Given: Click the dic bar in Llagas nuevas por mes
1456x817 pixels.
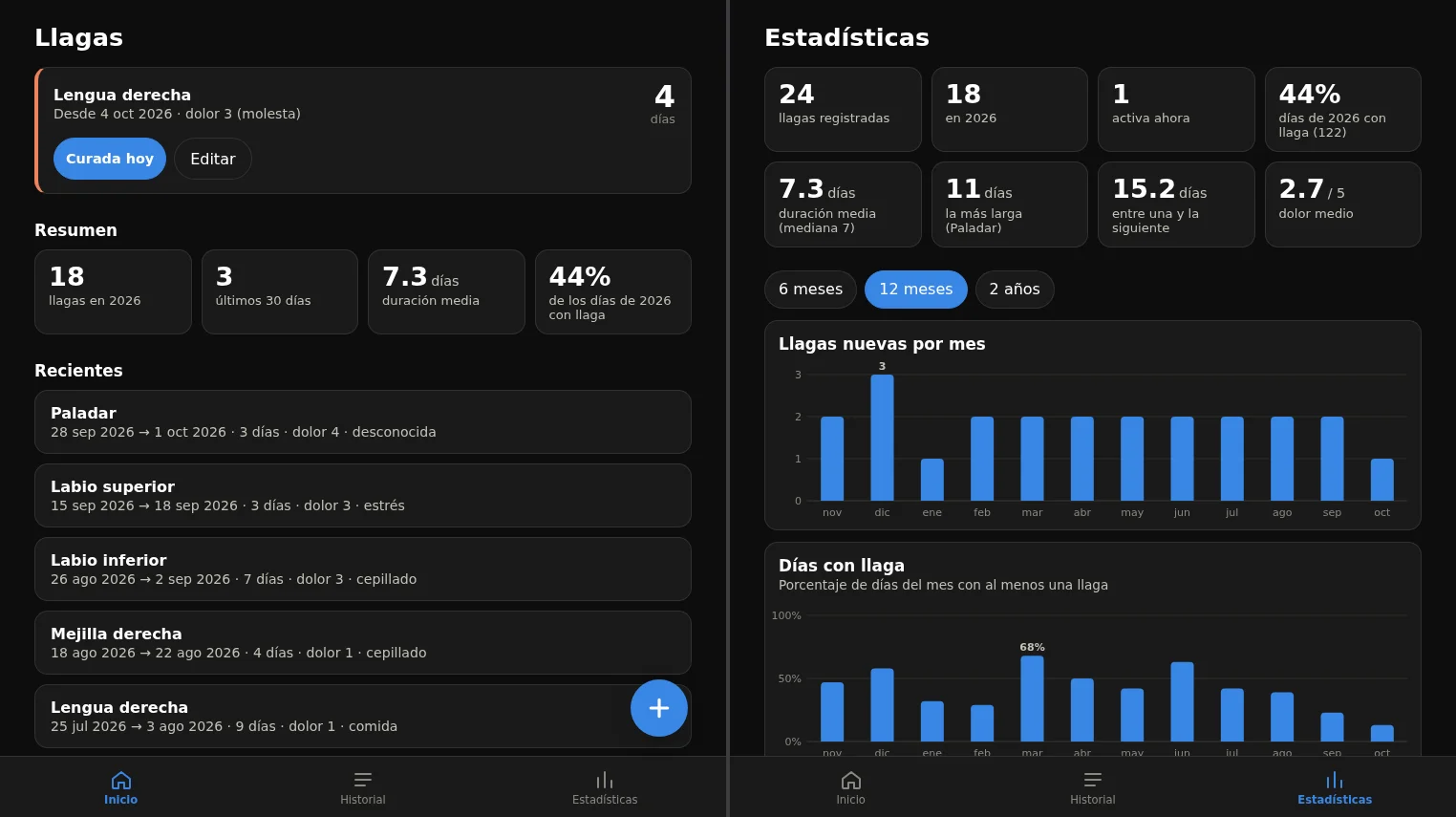Looking at the screenshot, I should click(x=882, y=438).
